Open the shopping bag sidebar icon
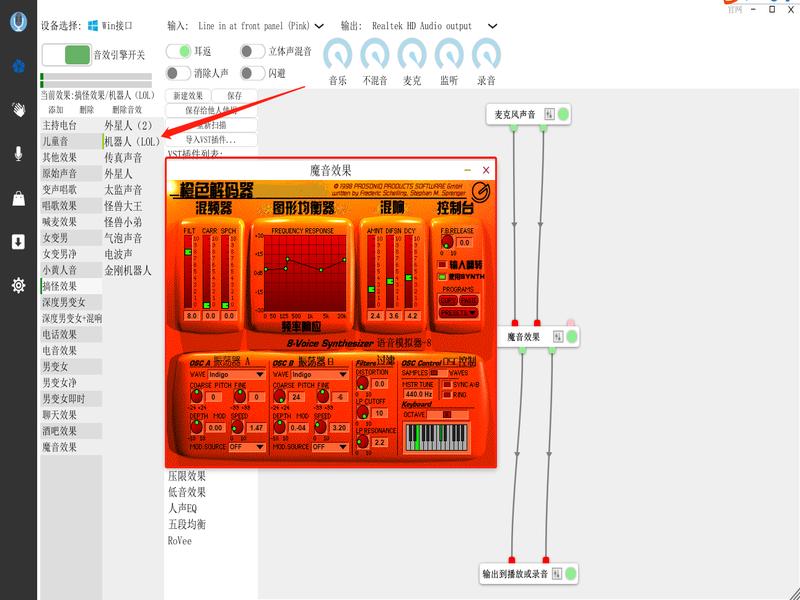This screenshot has width=800, height=600. (18, 198)
